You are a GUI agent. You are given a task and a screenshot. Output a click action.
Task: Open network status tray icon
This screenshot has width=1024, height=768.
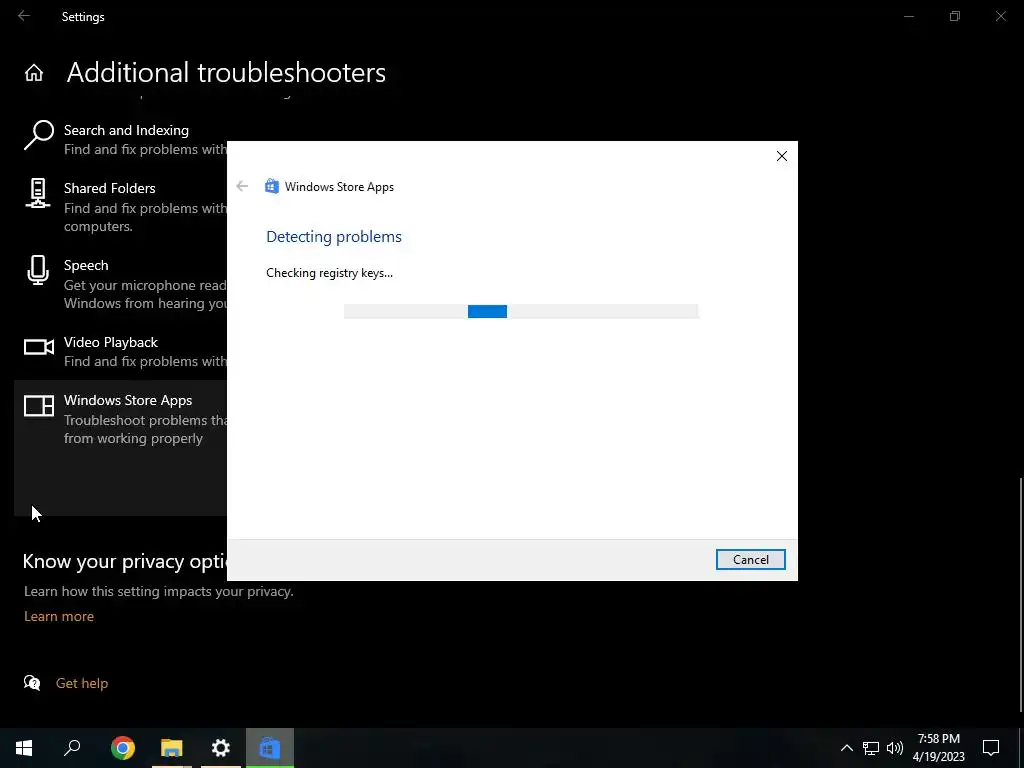[x=871, y=748]
